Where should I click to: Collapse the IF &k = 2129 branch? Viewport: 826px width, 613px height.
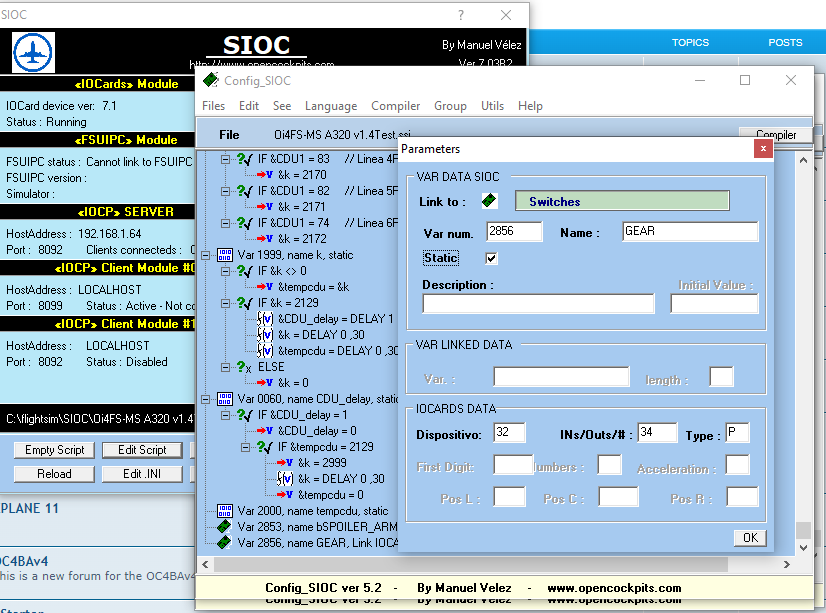[x=226, y=303]
